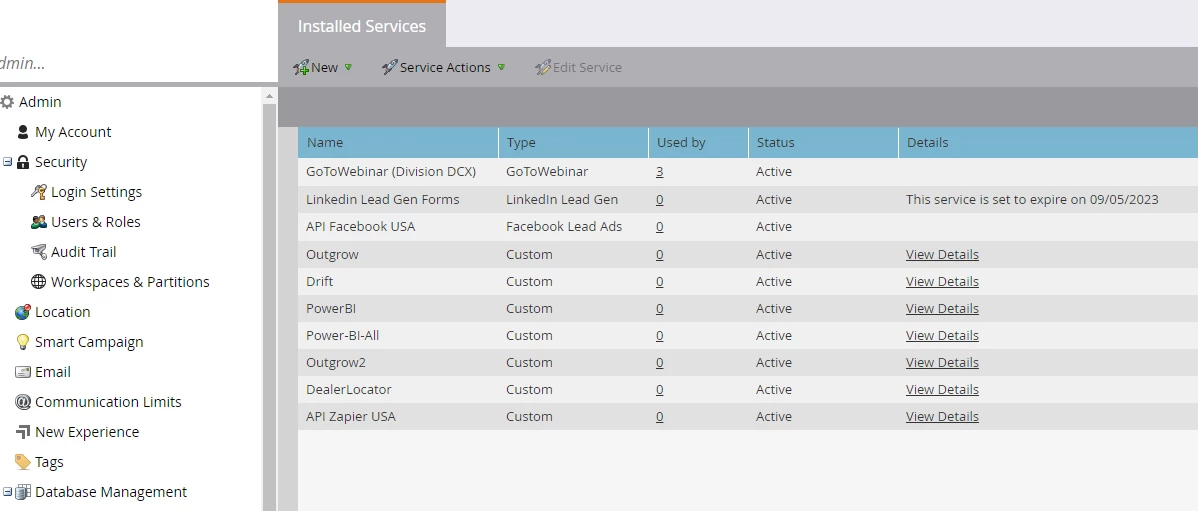
Task: Open View Details for Outgrow
Action: tap(942, 254)
